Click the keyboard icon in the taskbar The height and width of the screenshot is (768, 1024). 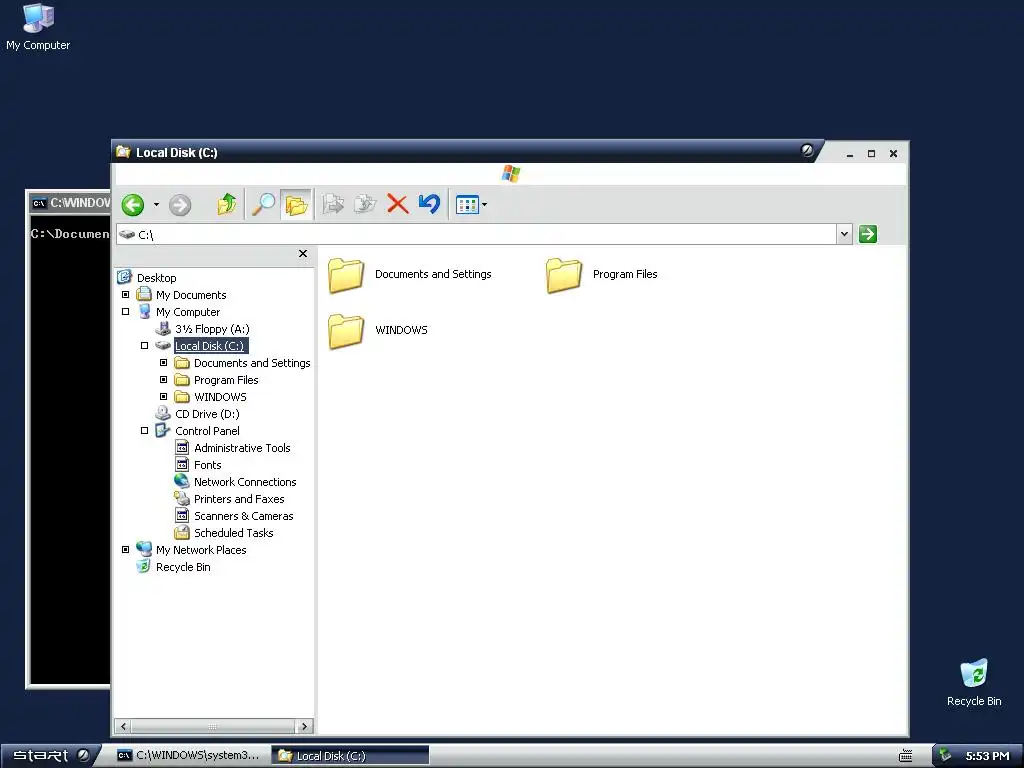tap(905, 756)
